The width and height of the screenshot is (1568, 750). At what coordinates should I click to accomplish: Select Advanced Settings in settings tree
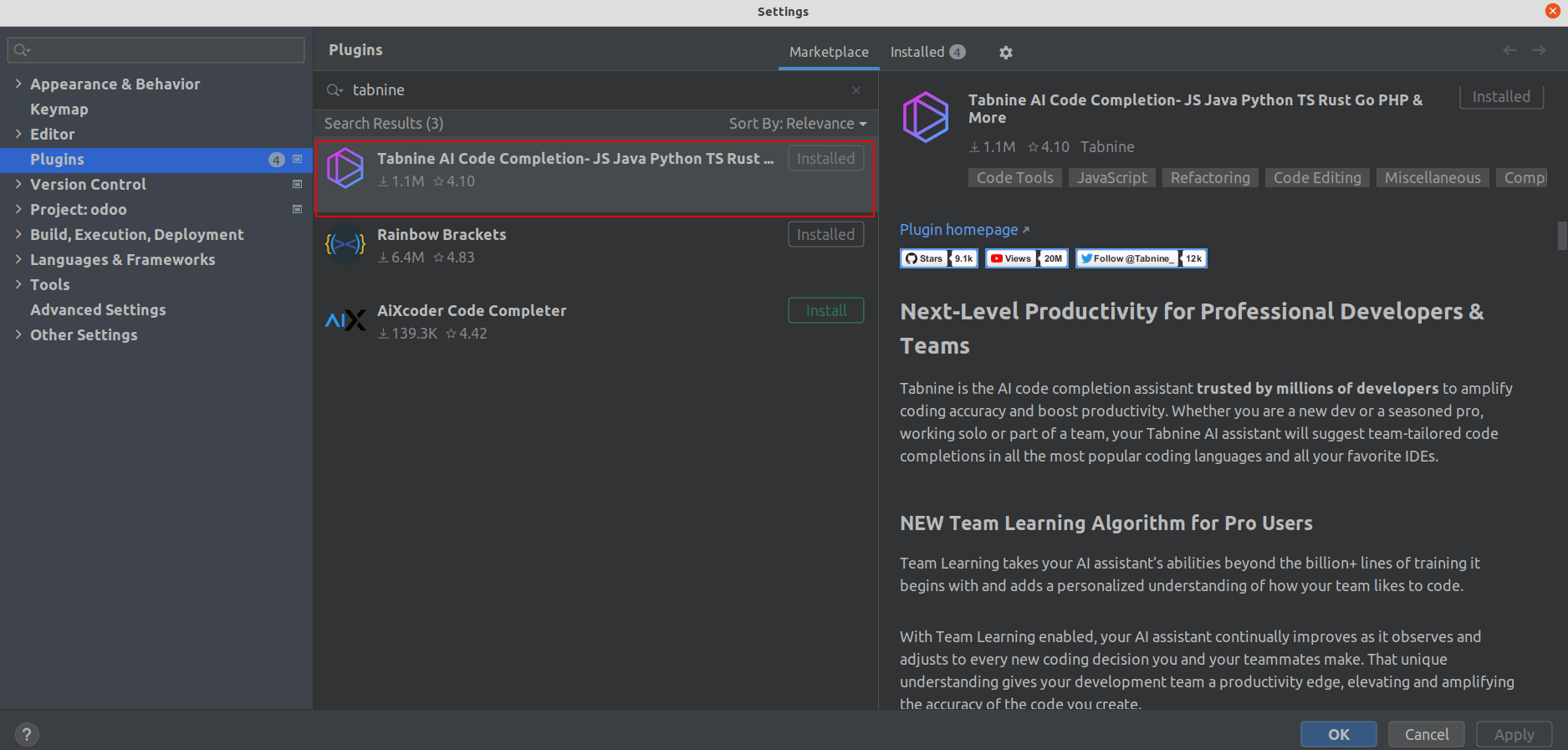tap(98, 309)
